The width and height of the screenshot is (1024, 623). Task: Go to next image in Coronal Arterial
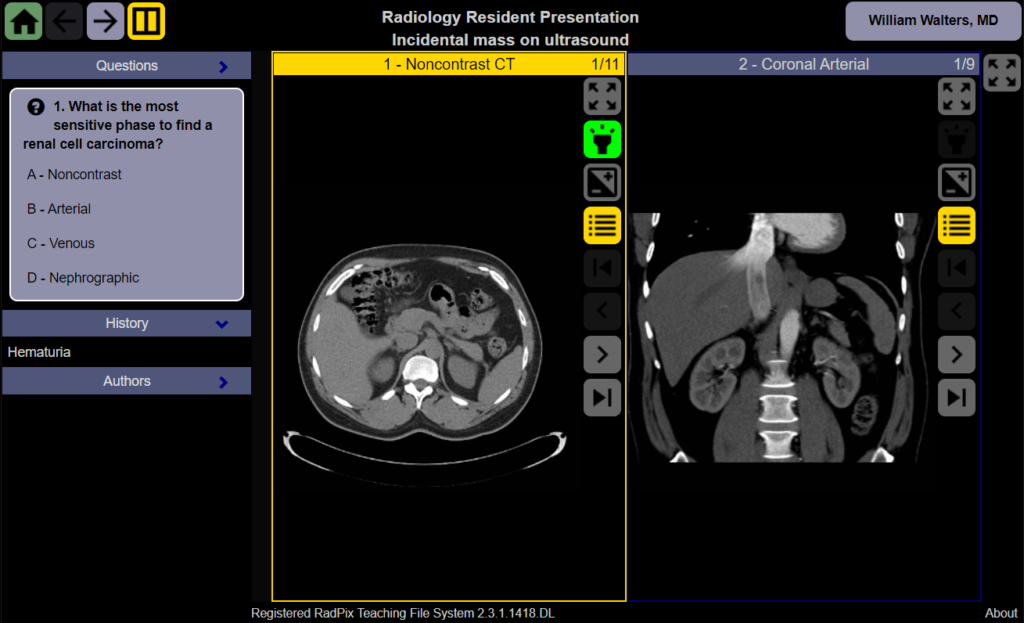click(x=957, y=355)
